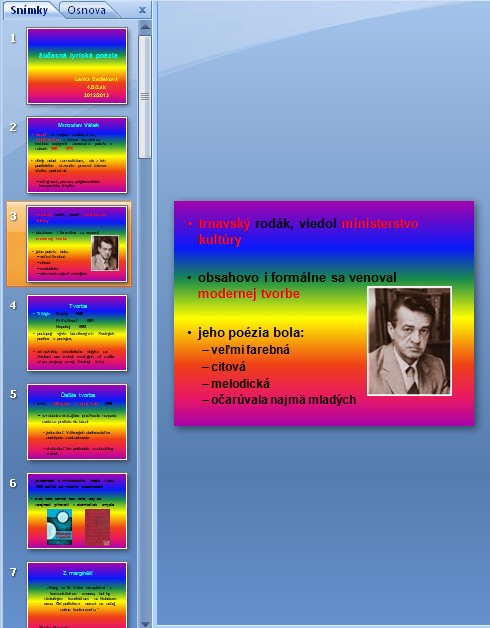Click the portrait inside slide 3 thumbnail

coord(105,253)
